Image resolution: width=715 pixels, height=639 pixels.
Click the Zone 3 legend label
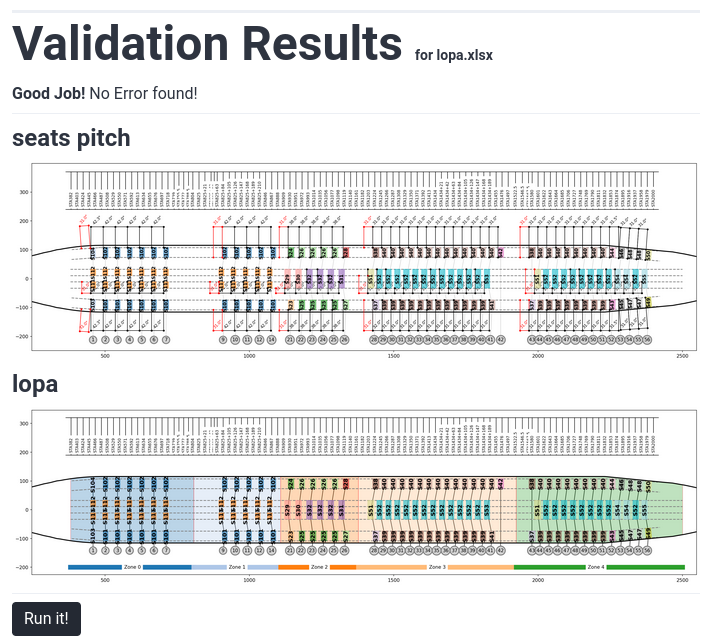(437, 567)
